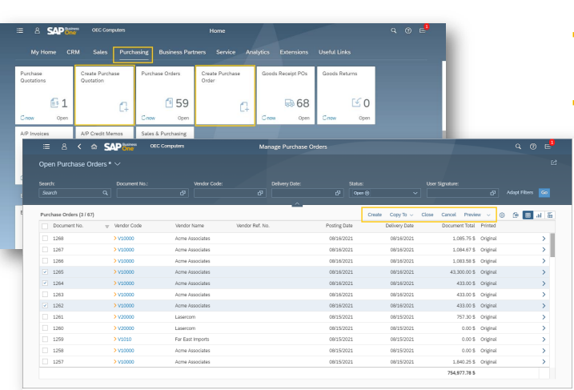Viewport: 574px width, 390px height.
Task: Open vendor link V1010 for document 1259
Action: tap(124, 339)
